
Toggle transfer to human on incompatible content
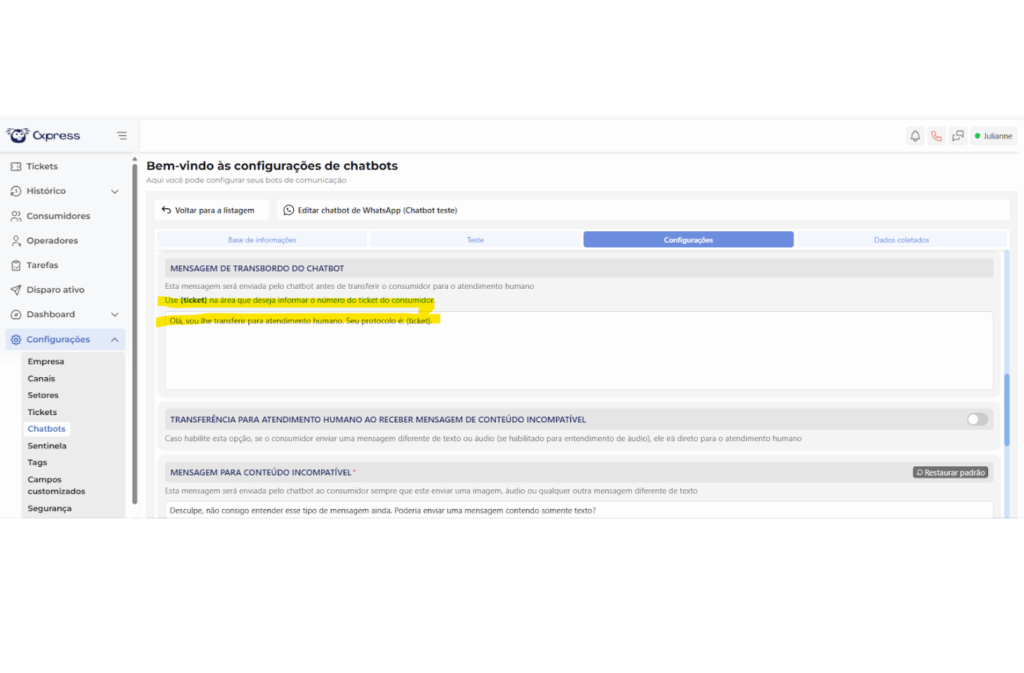point(977,420)
